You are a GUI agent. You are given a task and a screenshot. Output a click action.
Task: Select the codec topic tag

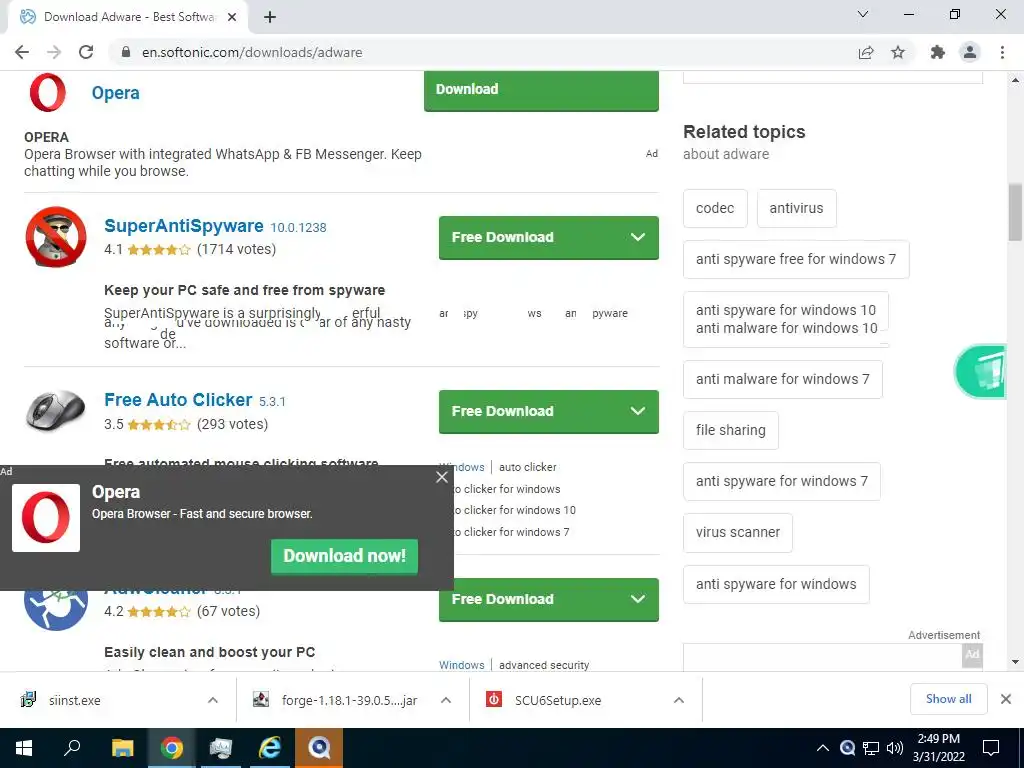click(x=715, y=208)
